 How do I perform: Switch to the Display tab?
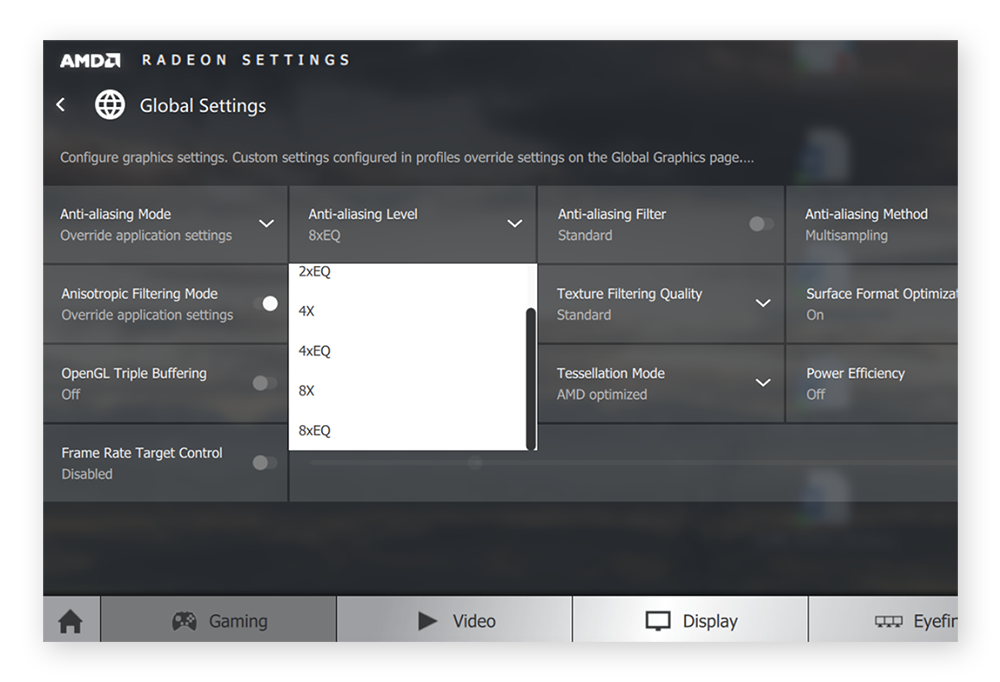[690, 619]
